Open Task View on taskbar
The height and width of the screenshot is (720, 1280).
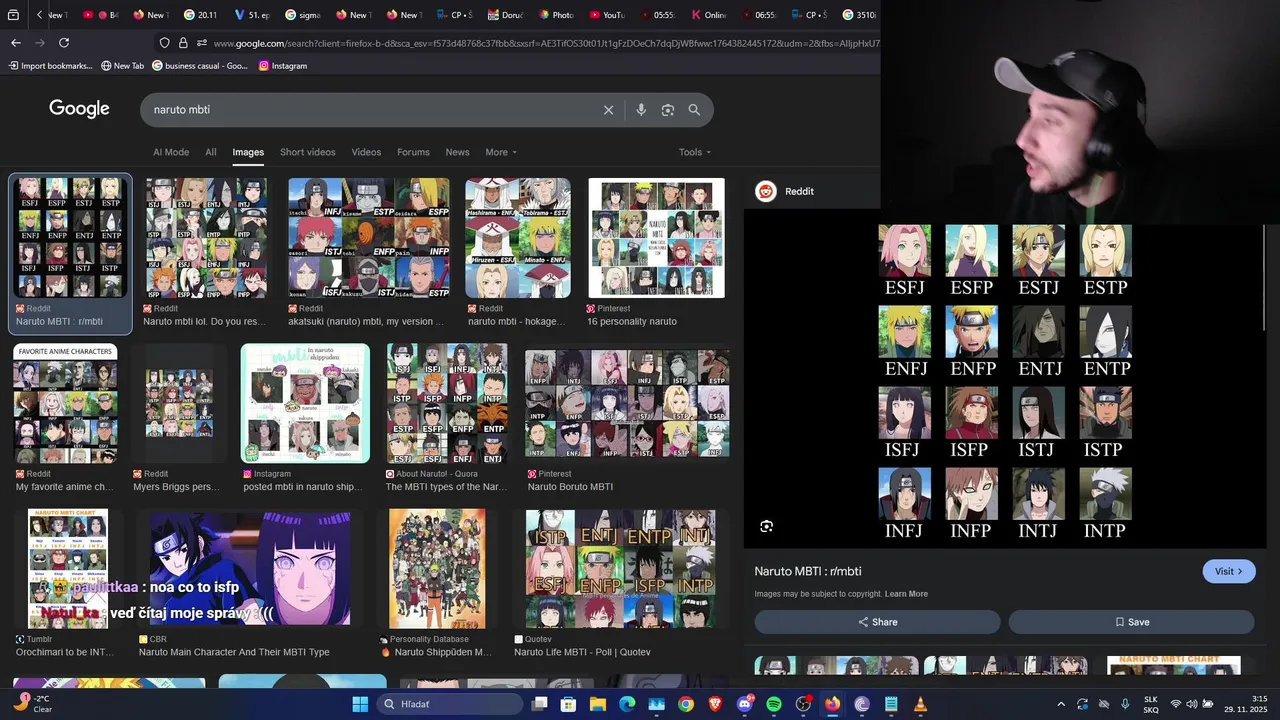click(x=540, y=704)
